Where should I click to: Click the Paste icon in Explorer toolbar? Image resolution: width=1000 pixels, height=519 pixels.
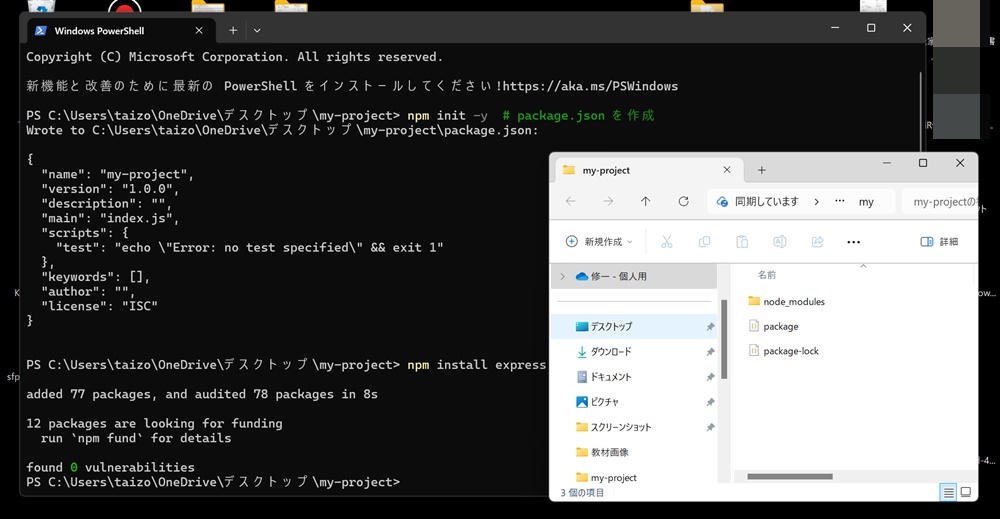click(742, 242)
